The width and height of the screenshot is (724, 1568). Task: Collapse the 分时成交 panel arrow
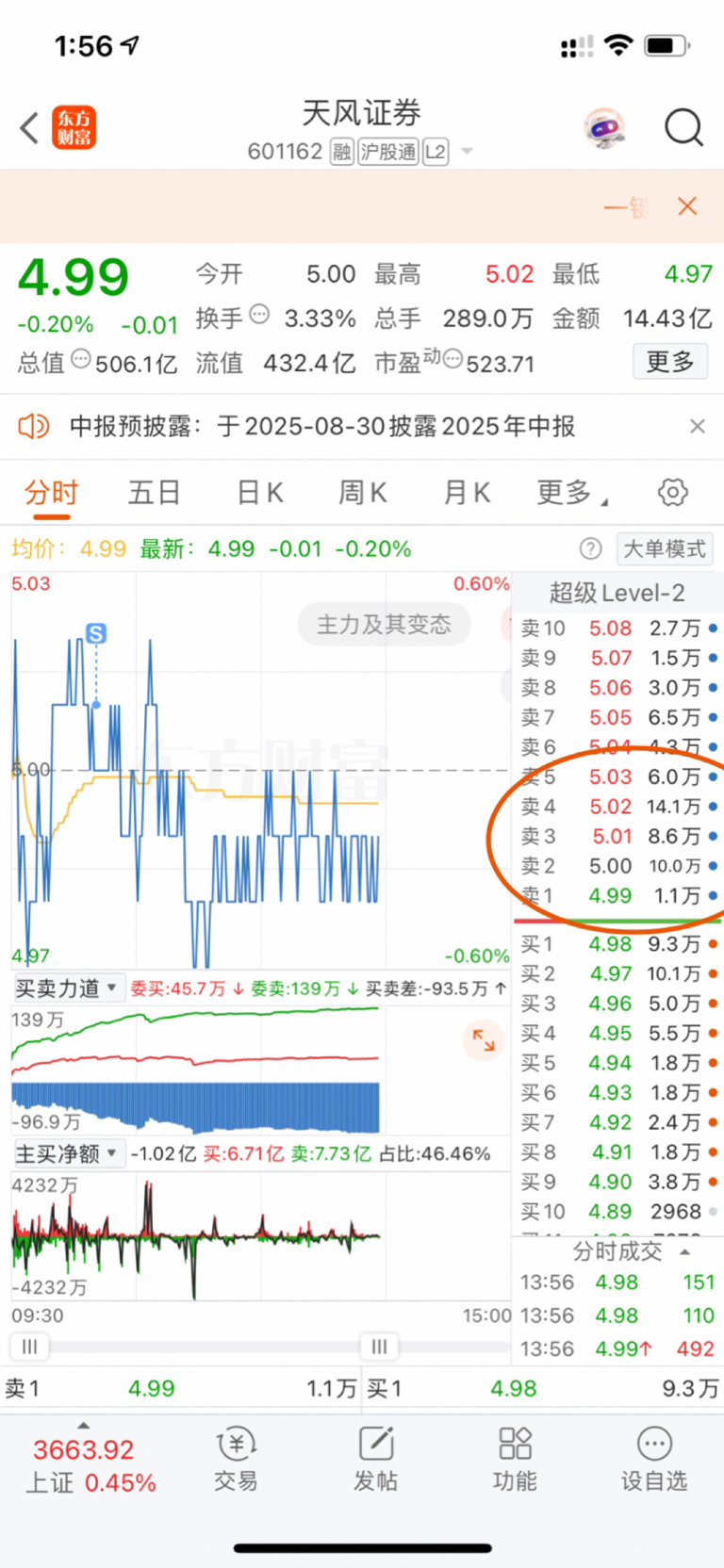pyautogui.click(x=685, y=1251)
